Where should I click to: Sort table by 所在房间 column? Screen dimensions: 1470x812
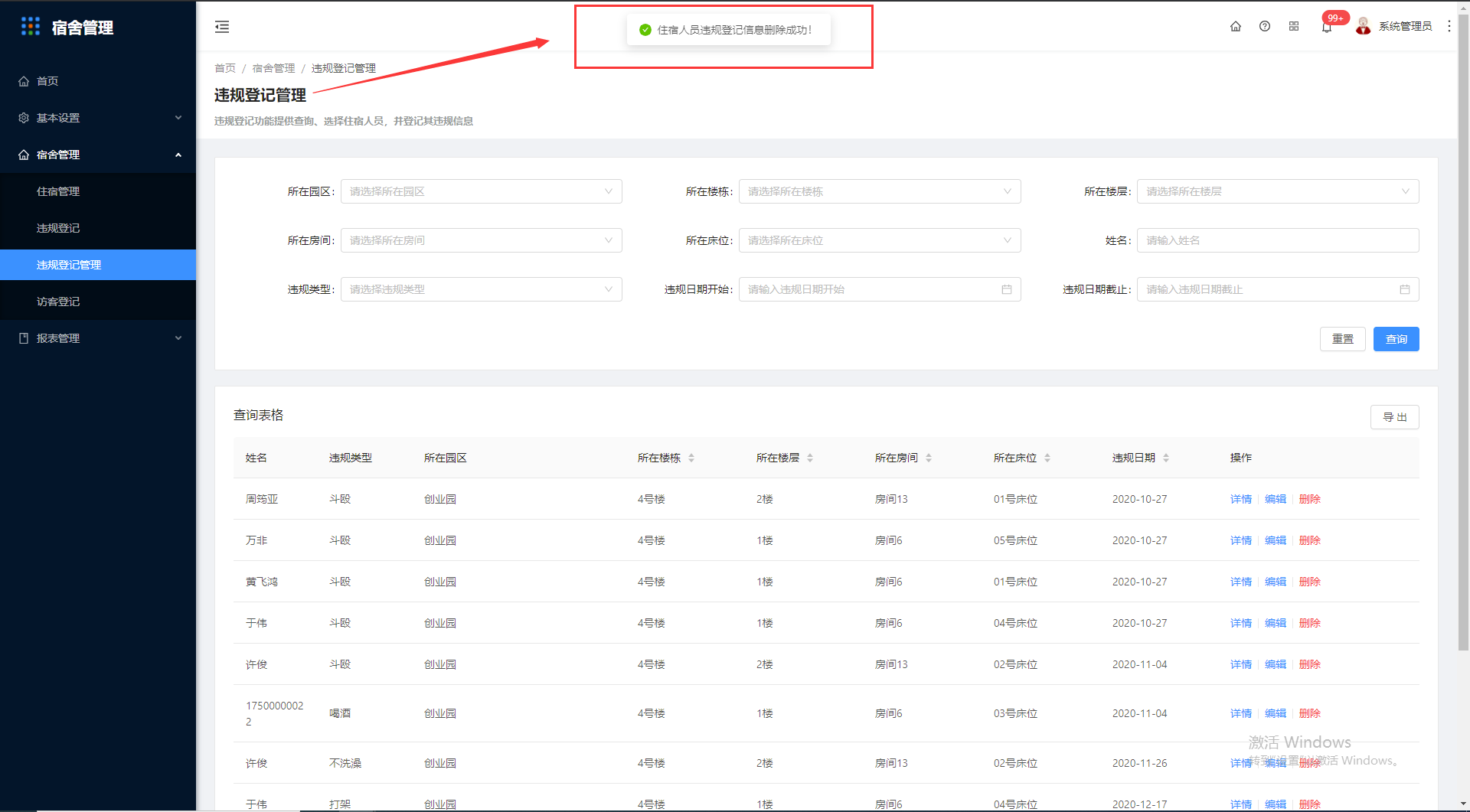929,458
